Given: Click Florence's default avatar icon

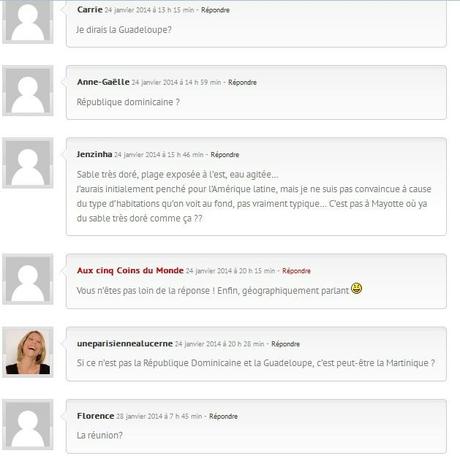Looking at the screenshot, I should 28,424.
